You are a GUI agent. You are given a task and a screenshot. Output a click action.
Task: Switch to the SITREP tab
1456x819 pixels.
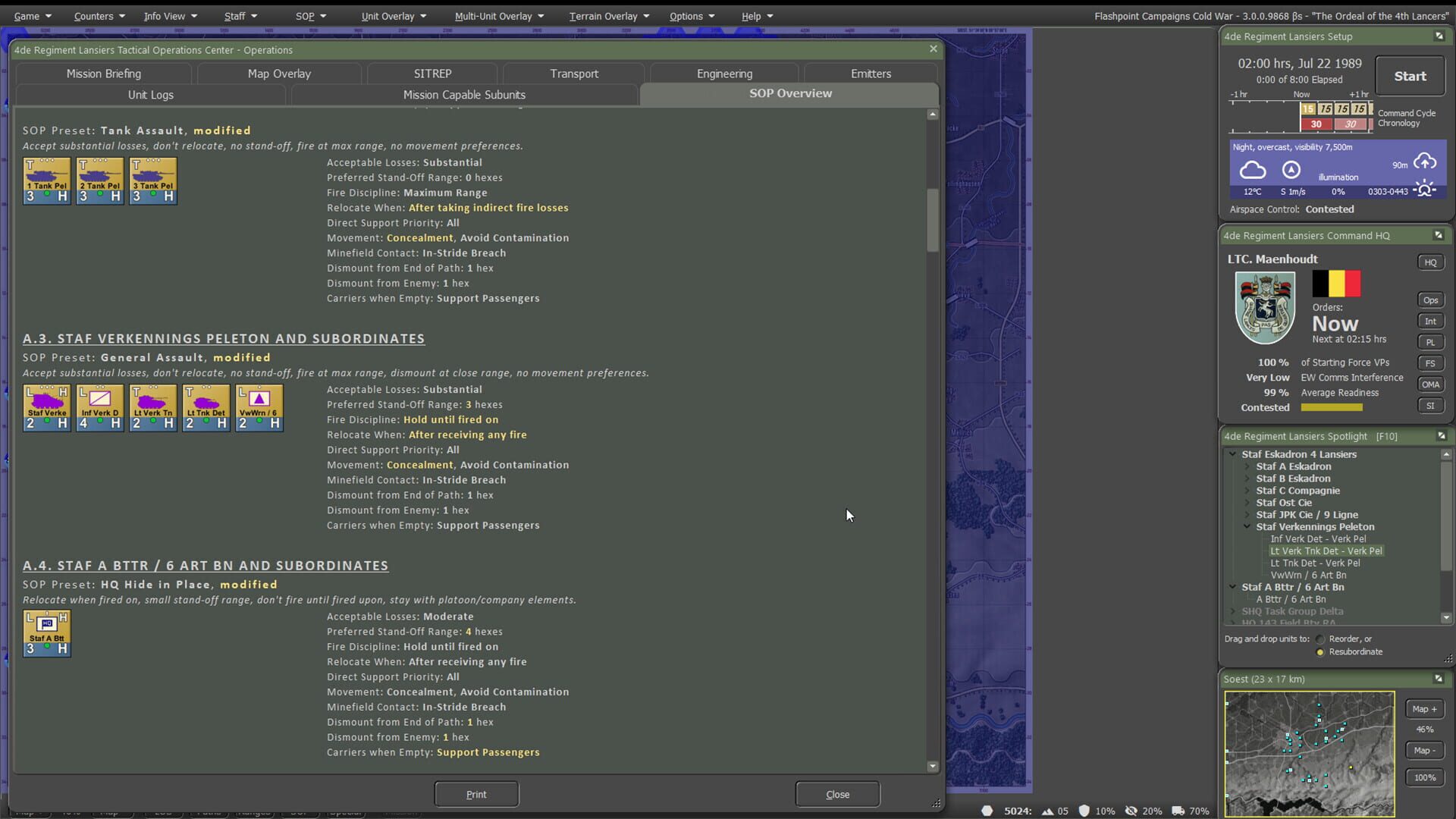click(432, 73)
